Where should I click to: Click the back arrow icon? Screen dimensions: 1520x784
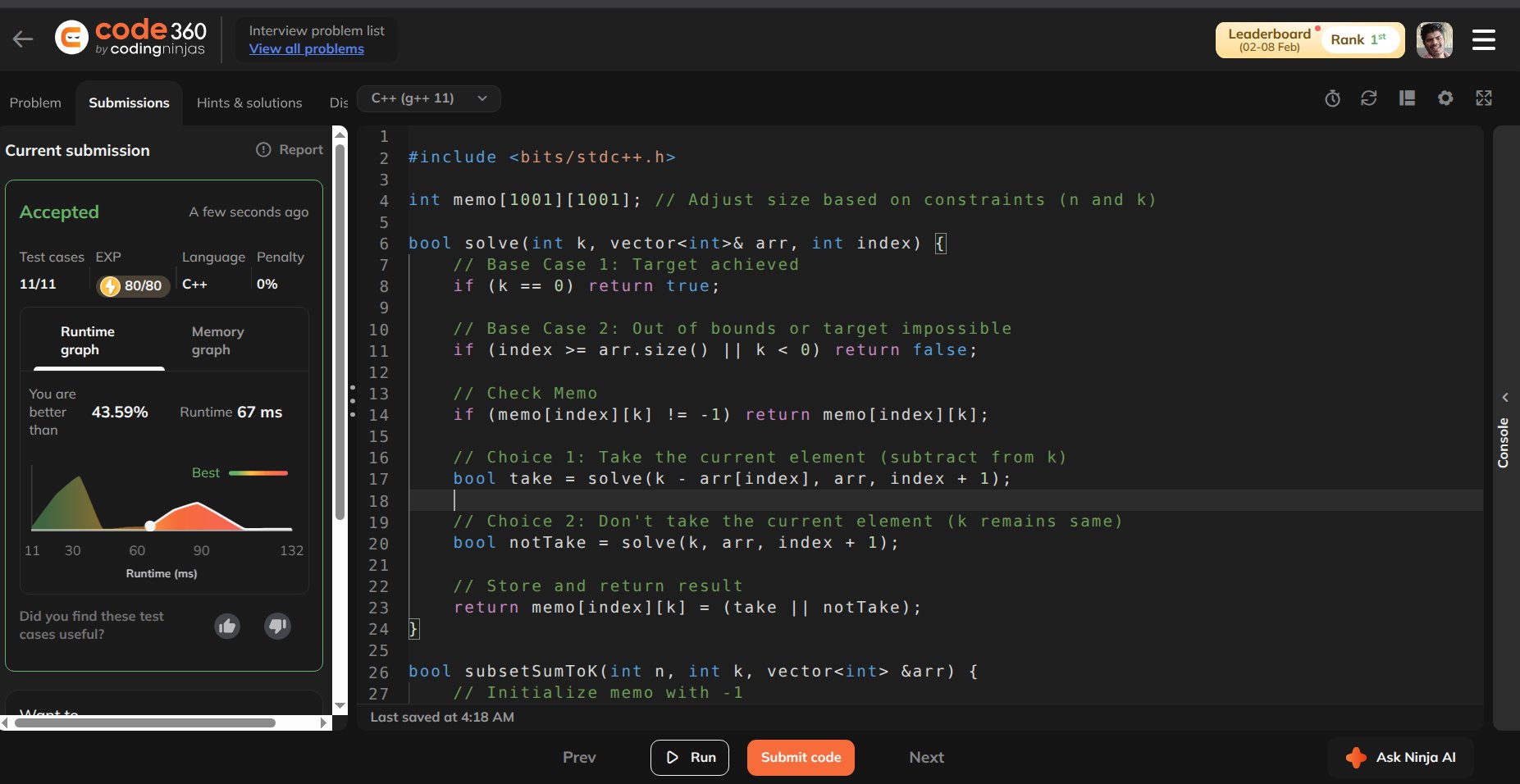tap(23, 39)
